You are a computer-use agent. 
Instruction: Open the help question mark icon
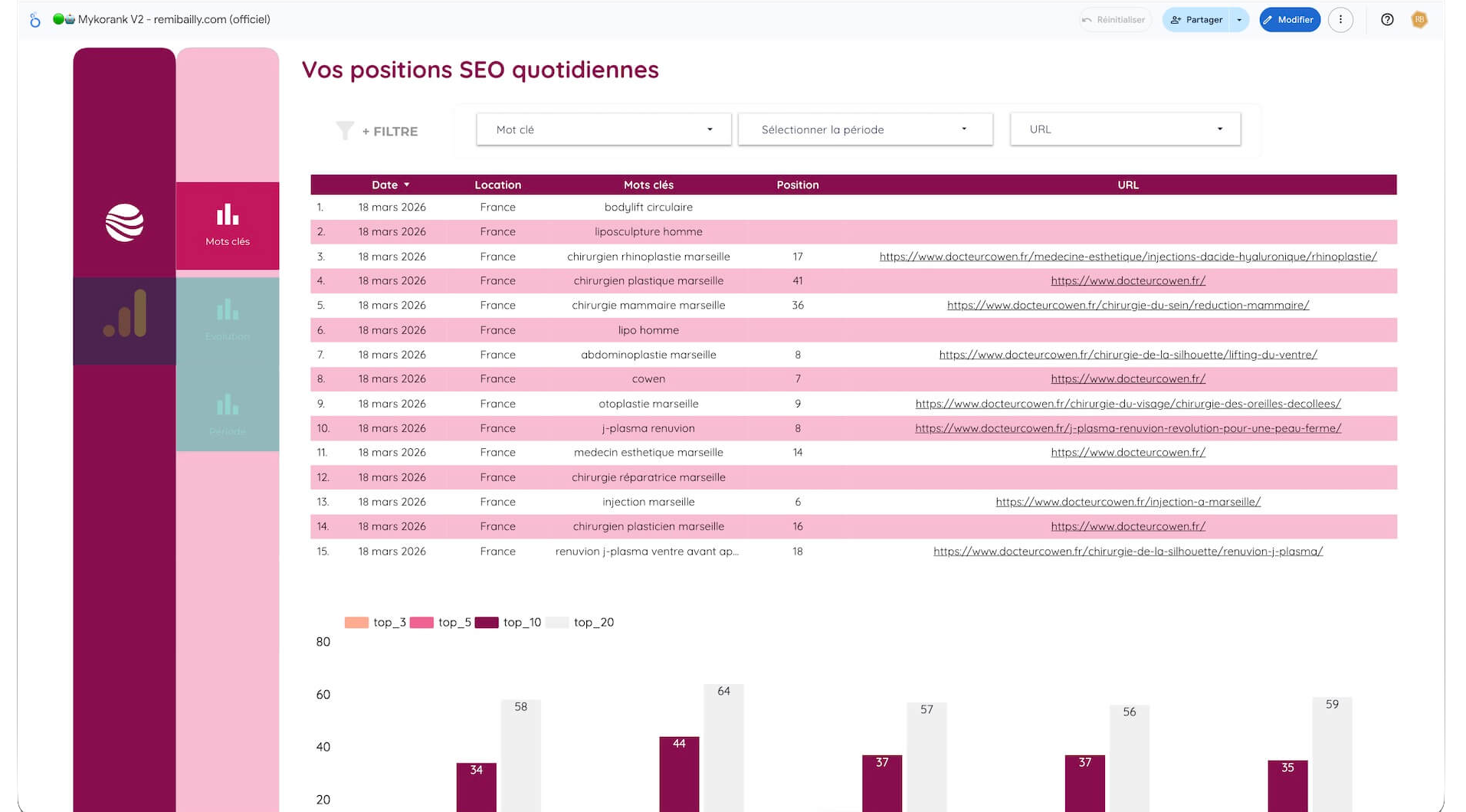point(1387,20)
